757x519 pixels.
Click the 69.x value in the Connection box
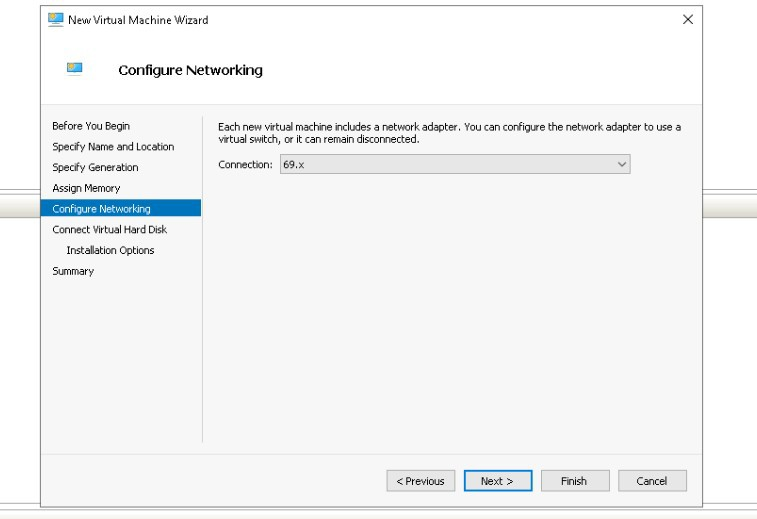(x=293, y=164)
